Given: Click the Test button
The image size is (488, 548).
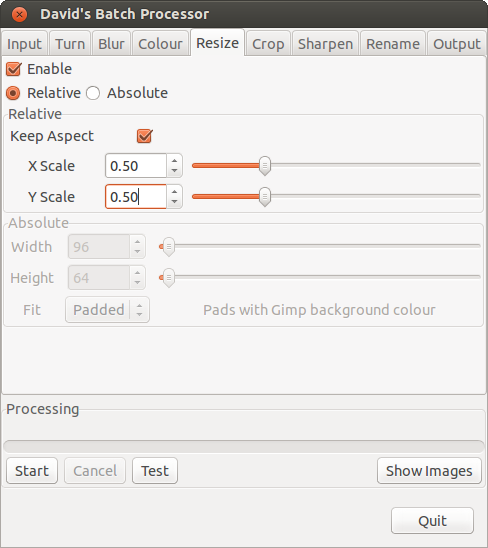Looking at the screenshot, I should [x=155, y=471].
